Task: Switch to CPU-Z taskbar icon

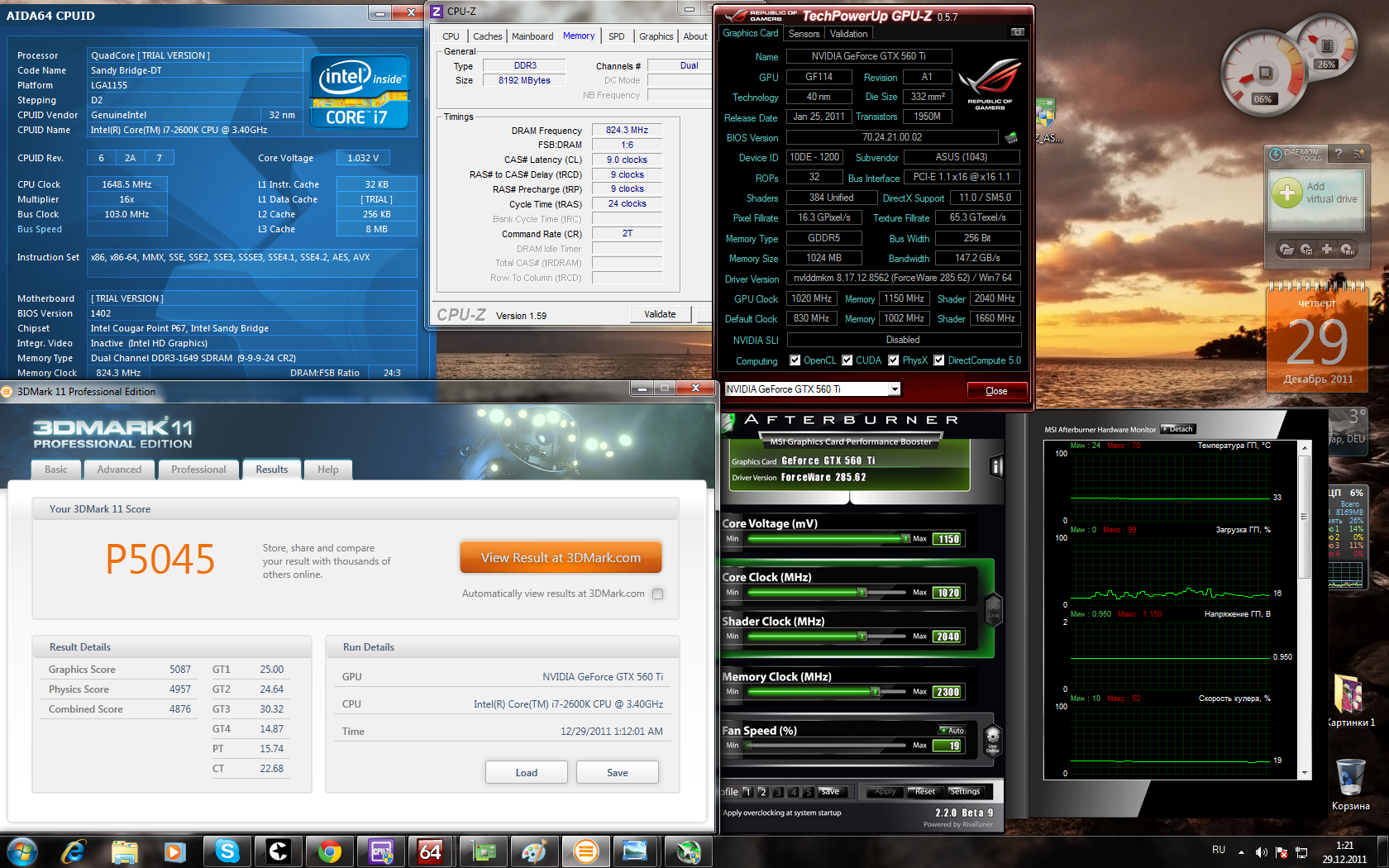Action: tap(380, 851)
